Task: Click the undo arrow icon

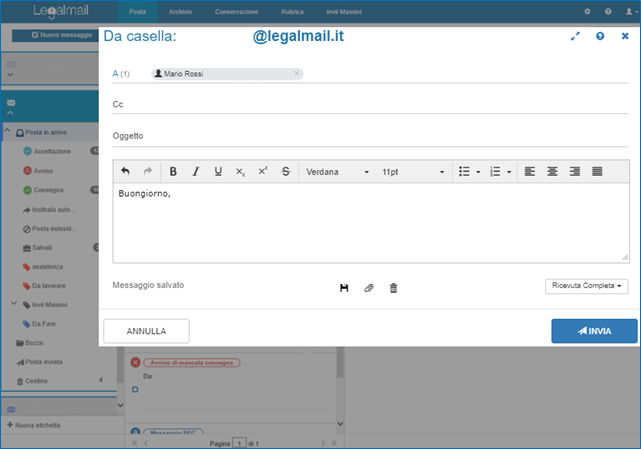Action: coord(125,172)
